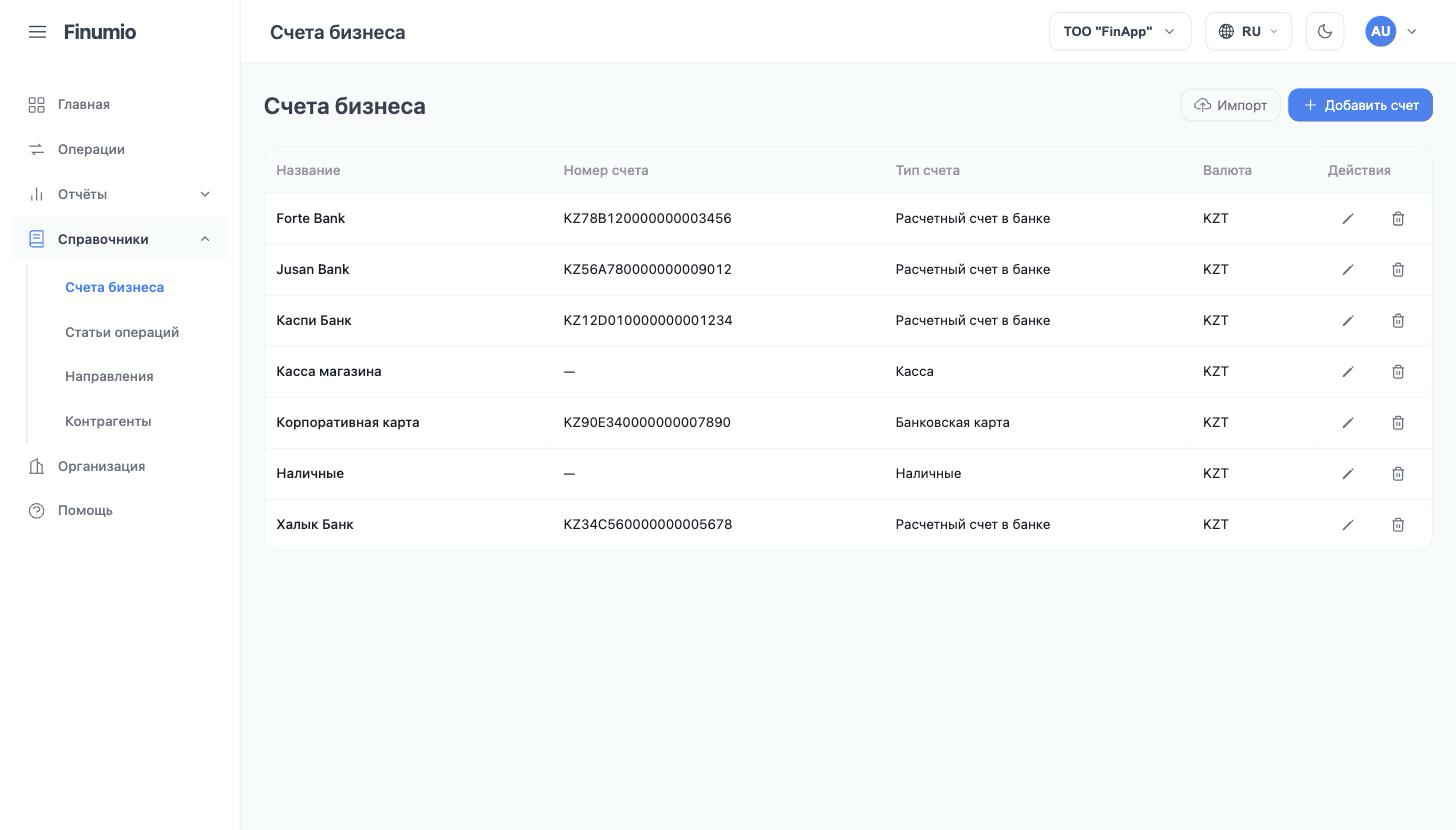
Task: Delete the Jusan Bank account
Action: click(1398, 270)
